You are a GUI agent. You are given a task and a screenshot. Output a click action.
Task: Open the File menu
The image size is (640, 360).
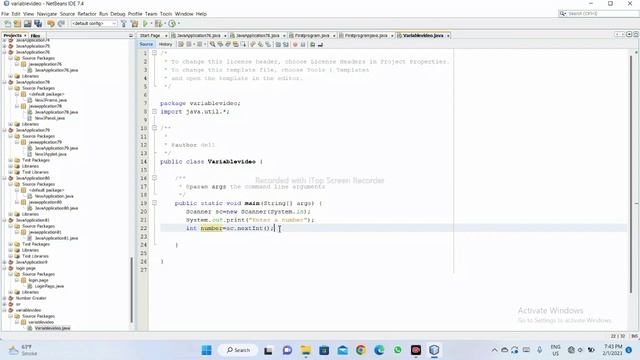coord(5,14)
